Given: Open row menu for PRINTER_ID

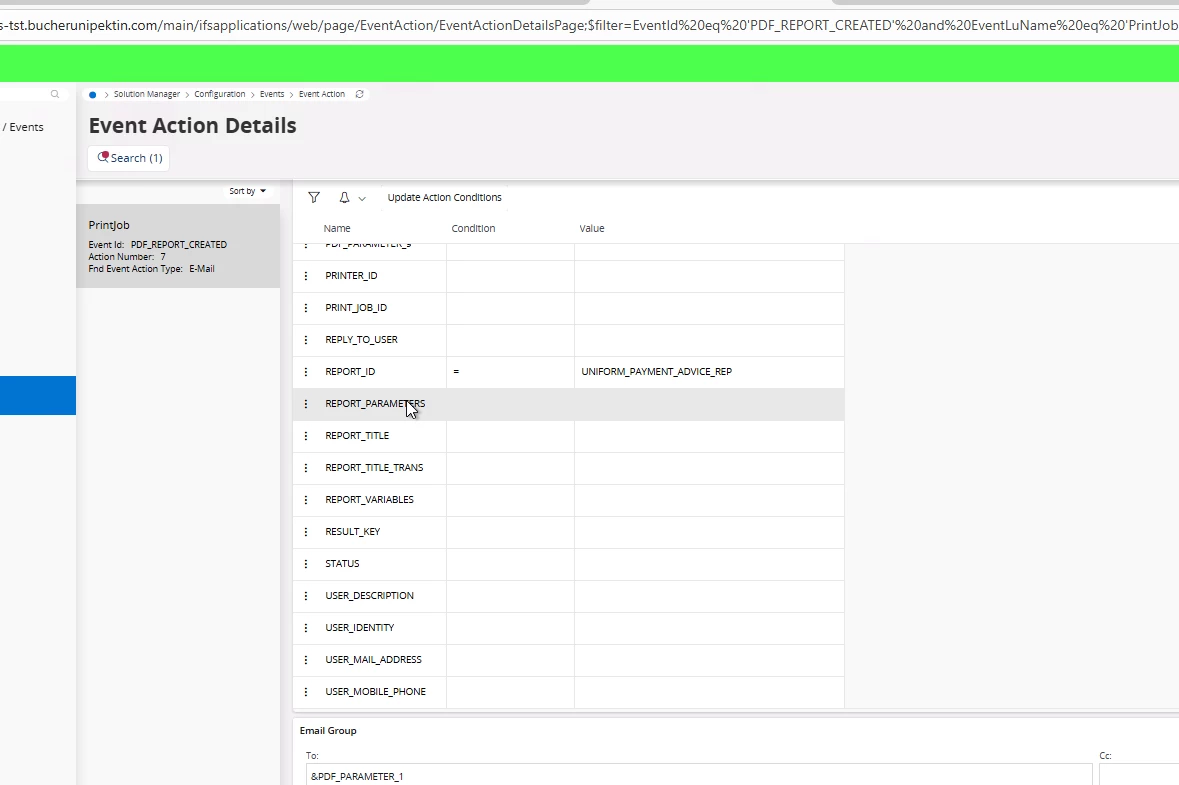Looking at the screenshot, I should point(306,276).
